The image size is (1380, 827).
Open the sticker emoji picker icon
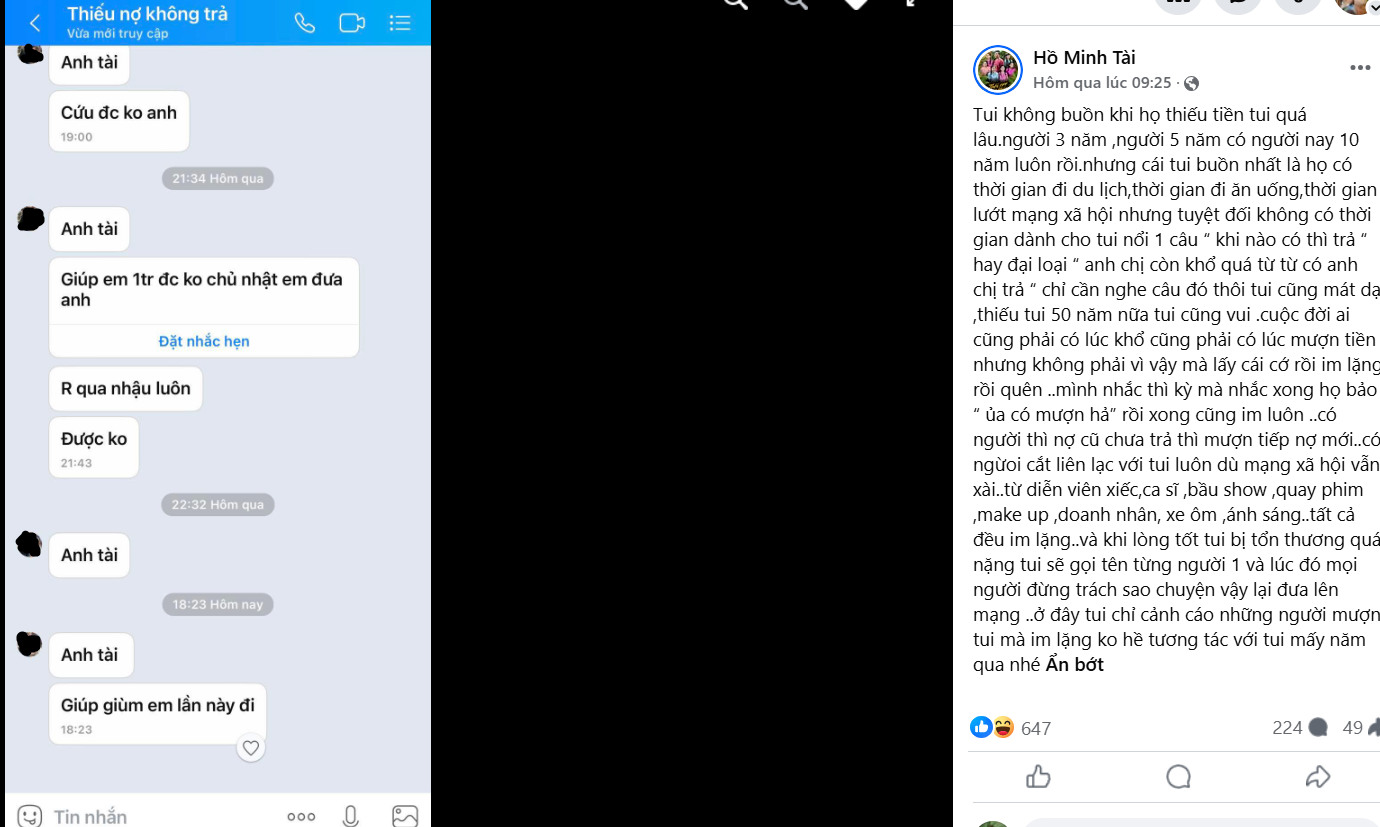tap(30, 816)
